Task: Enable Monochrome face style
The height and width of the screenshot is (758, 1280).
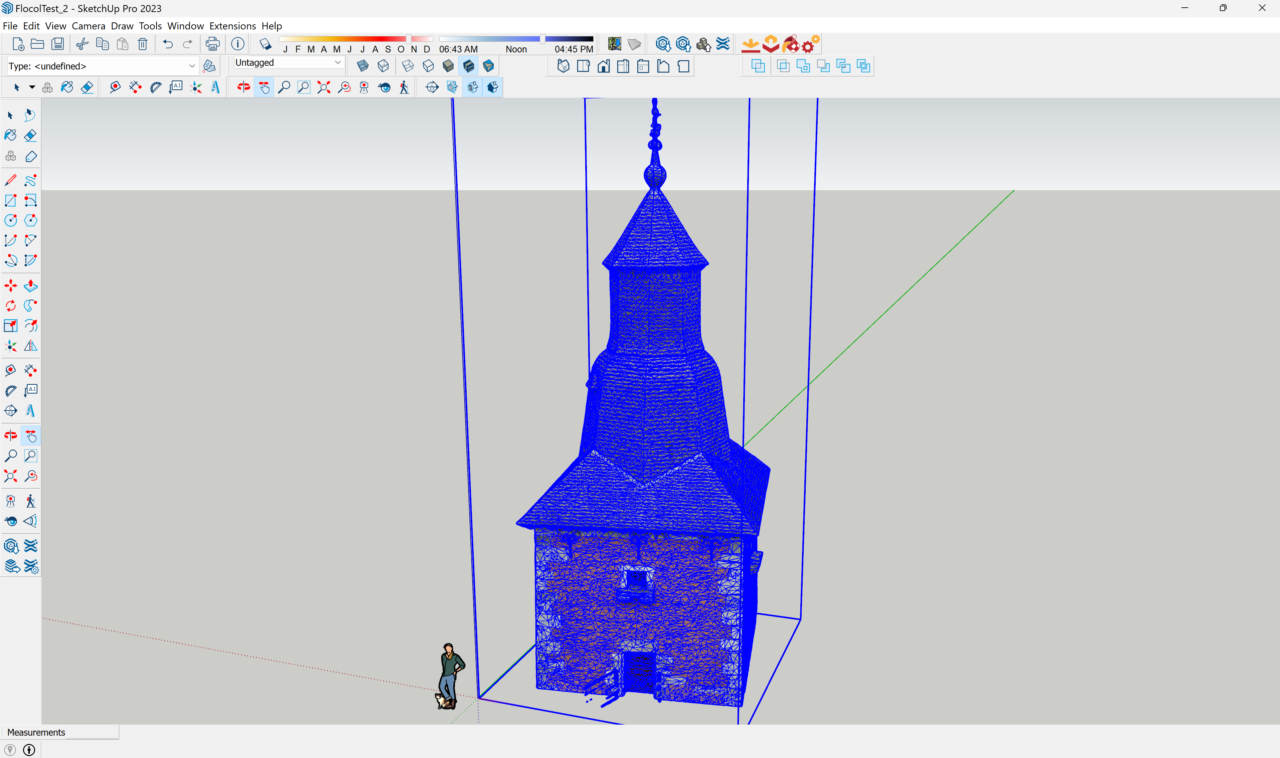Action: coord(488,65)
